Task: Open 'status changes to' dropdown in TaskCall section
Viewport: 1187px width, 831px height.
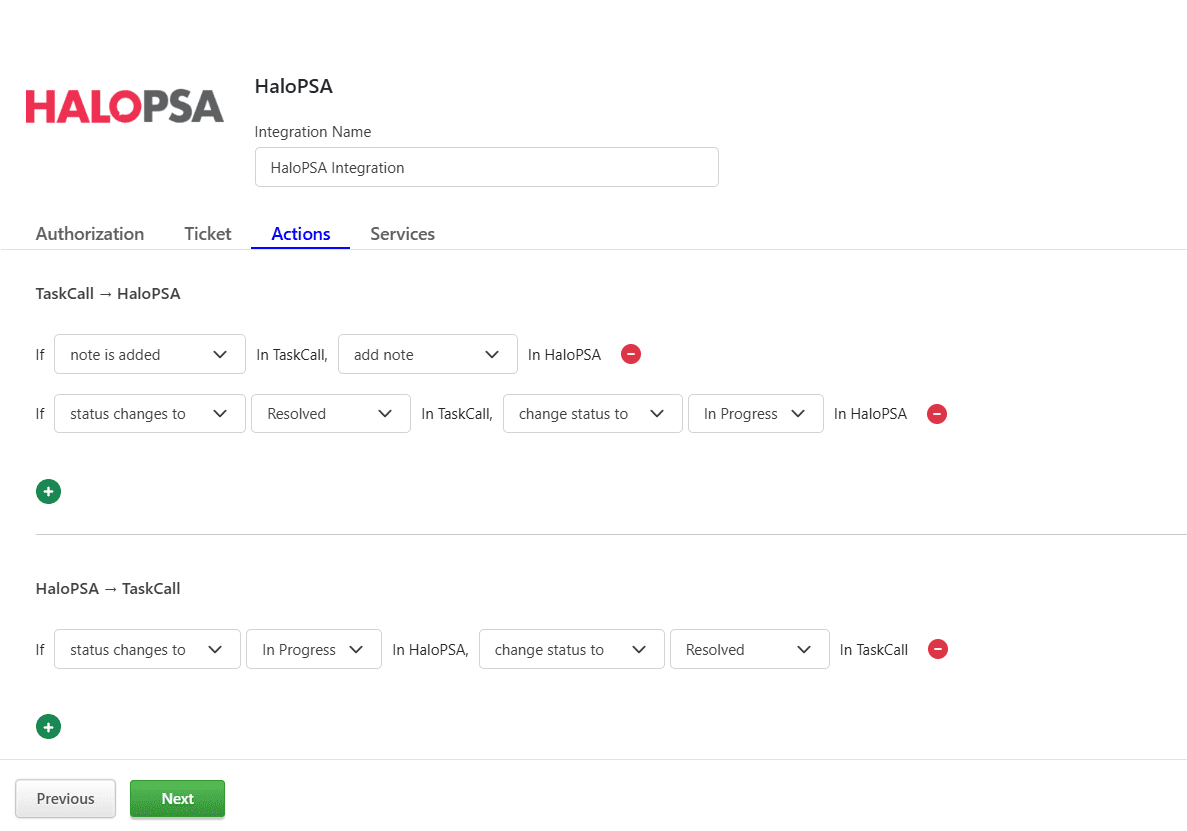Action: click(150, 414)
